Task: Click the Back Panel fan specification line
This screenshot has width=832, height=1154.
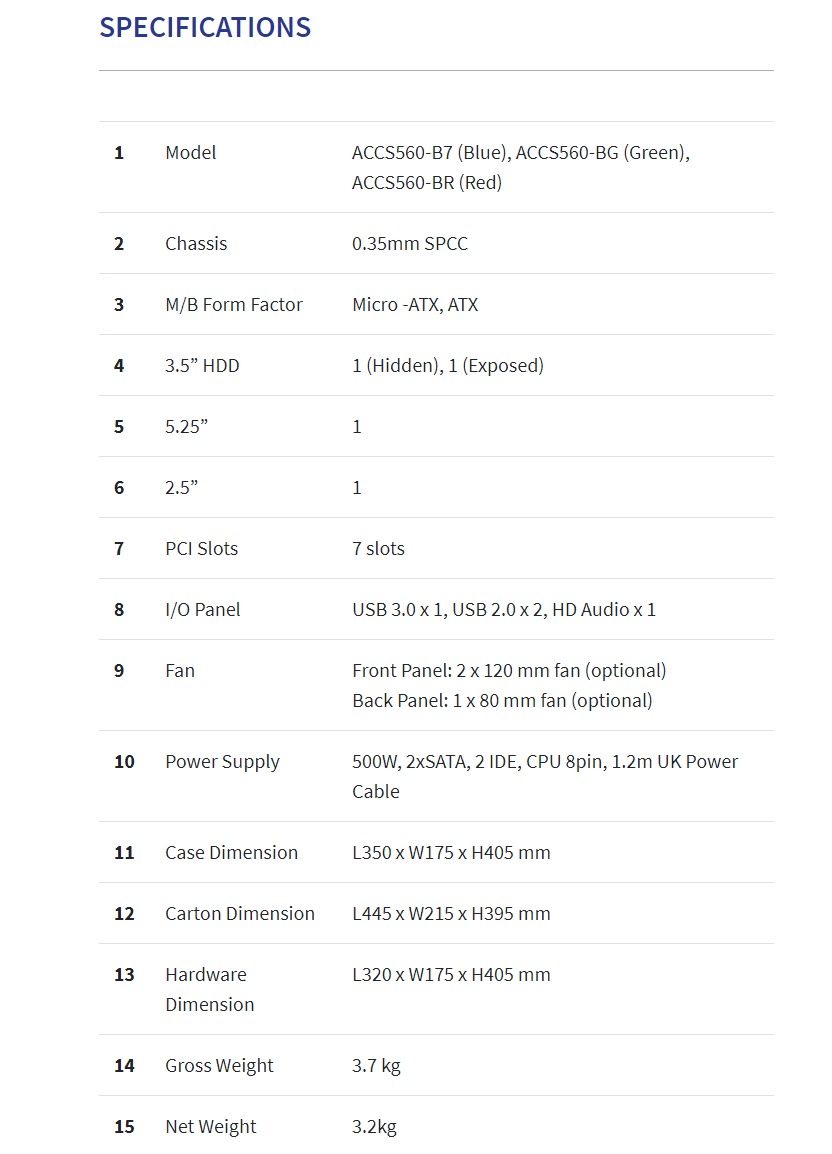Action: click(502, 701)
